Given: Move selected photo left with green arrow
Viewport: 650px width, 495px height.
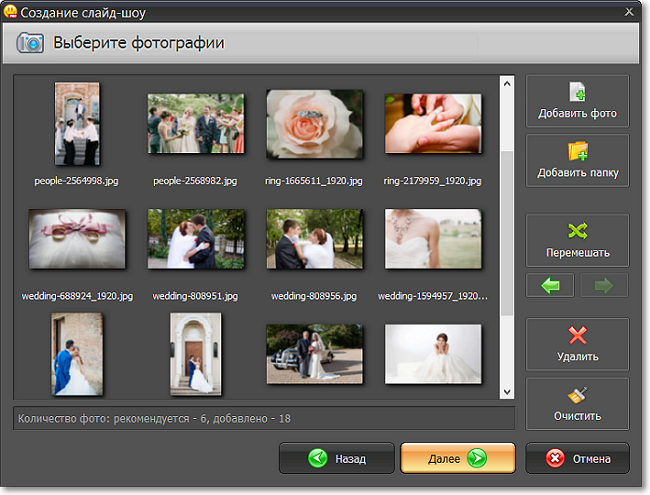Looking at the screenshot, I should 549,285.
